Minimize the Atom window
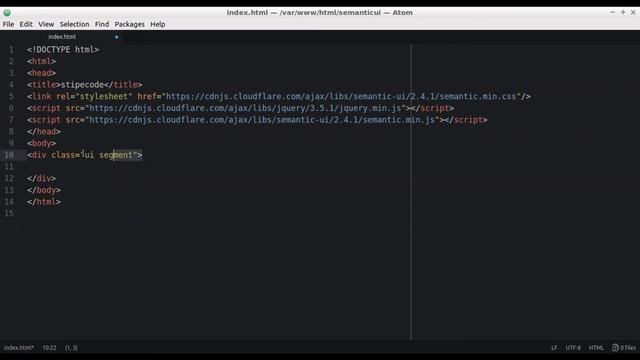The image size is (640, 360). click(x=612, y=13)
